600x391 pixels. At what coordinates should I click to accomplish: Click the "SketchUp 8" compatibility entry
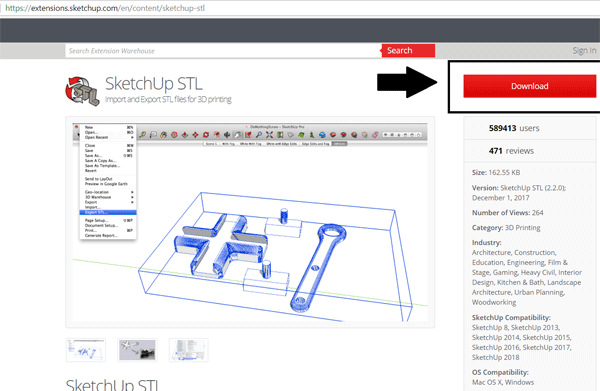coord(490,327)
